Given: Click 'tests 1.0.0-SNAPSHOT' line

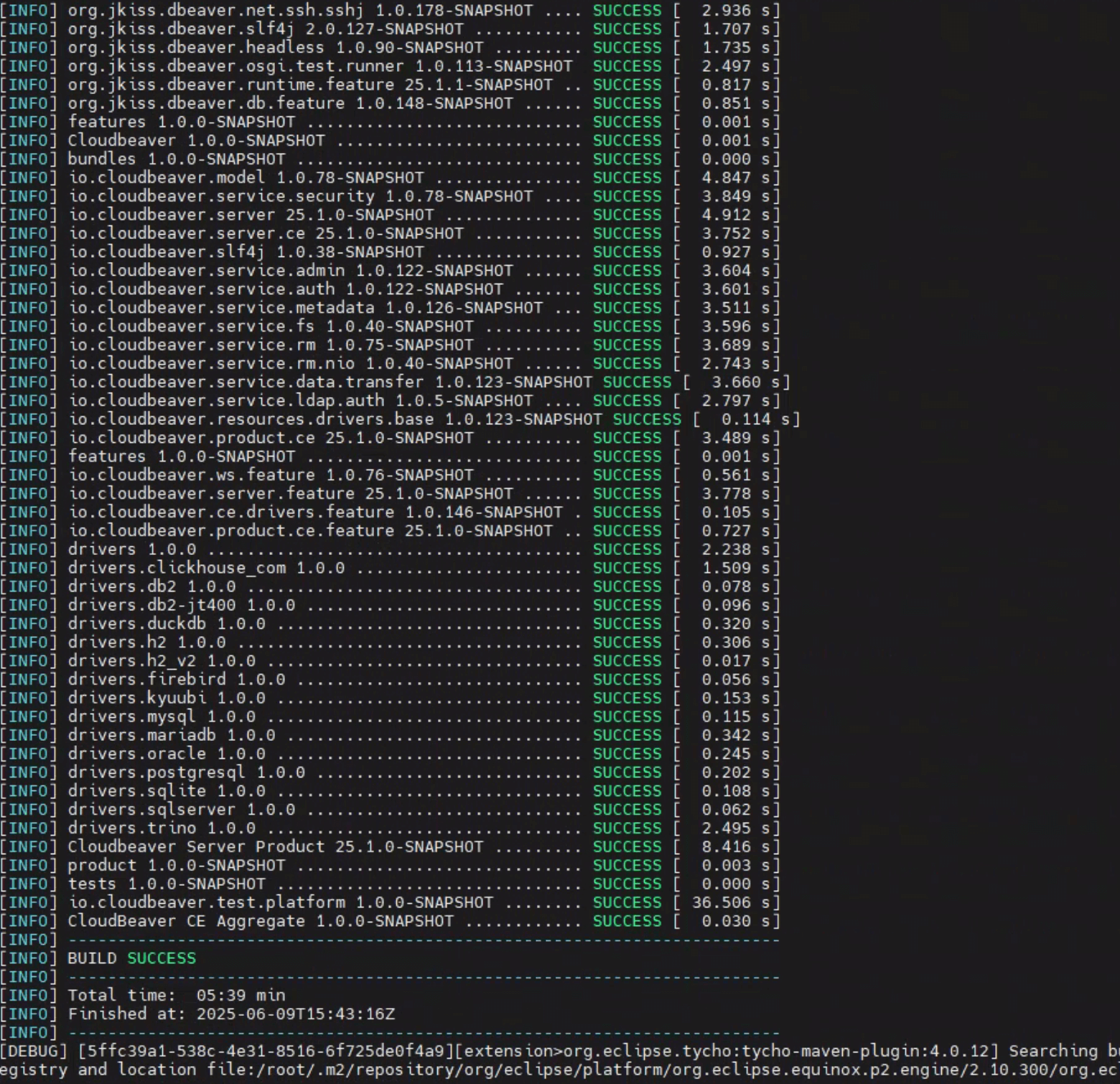Looking at the screenshot, I should [390, 884].
